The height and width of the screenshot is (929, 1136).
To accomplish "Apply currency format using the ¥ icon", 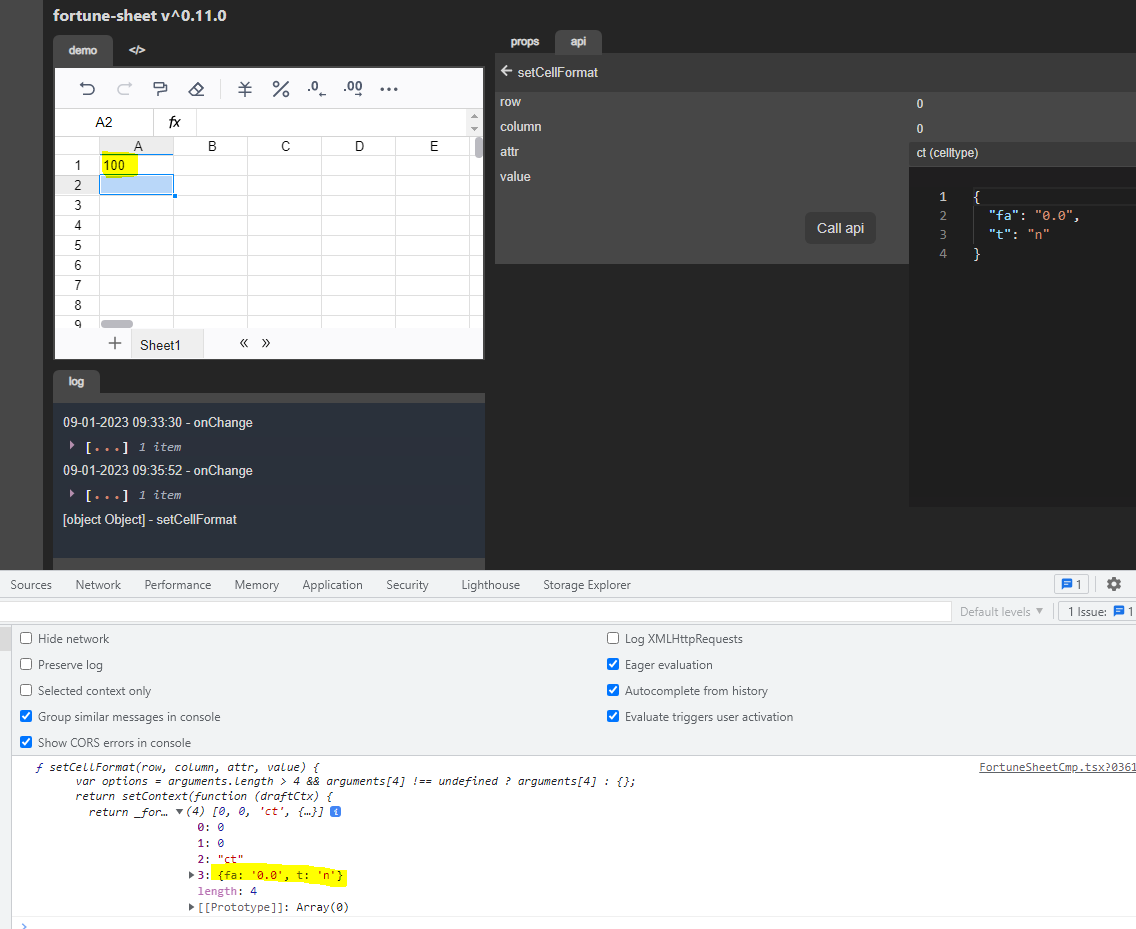I will (x=244, y=89).
